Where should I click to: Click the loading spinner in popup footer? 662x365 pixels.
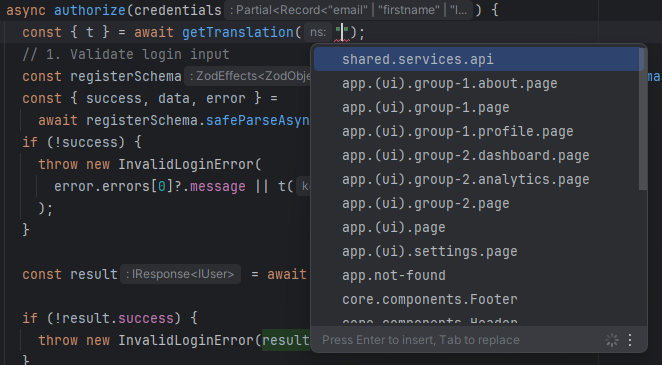click(x=612, y=340)
